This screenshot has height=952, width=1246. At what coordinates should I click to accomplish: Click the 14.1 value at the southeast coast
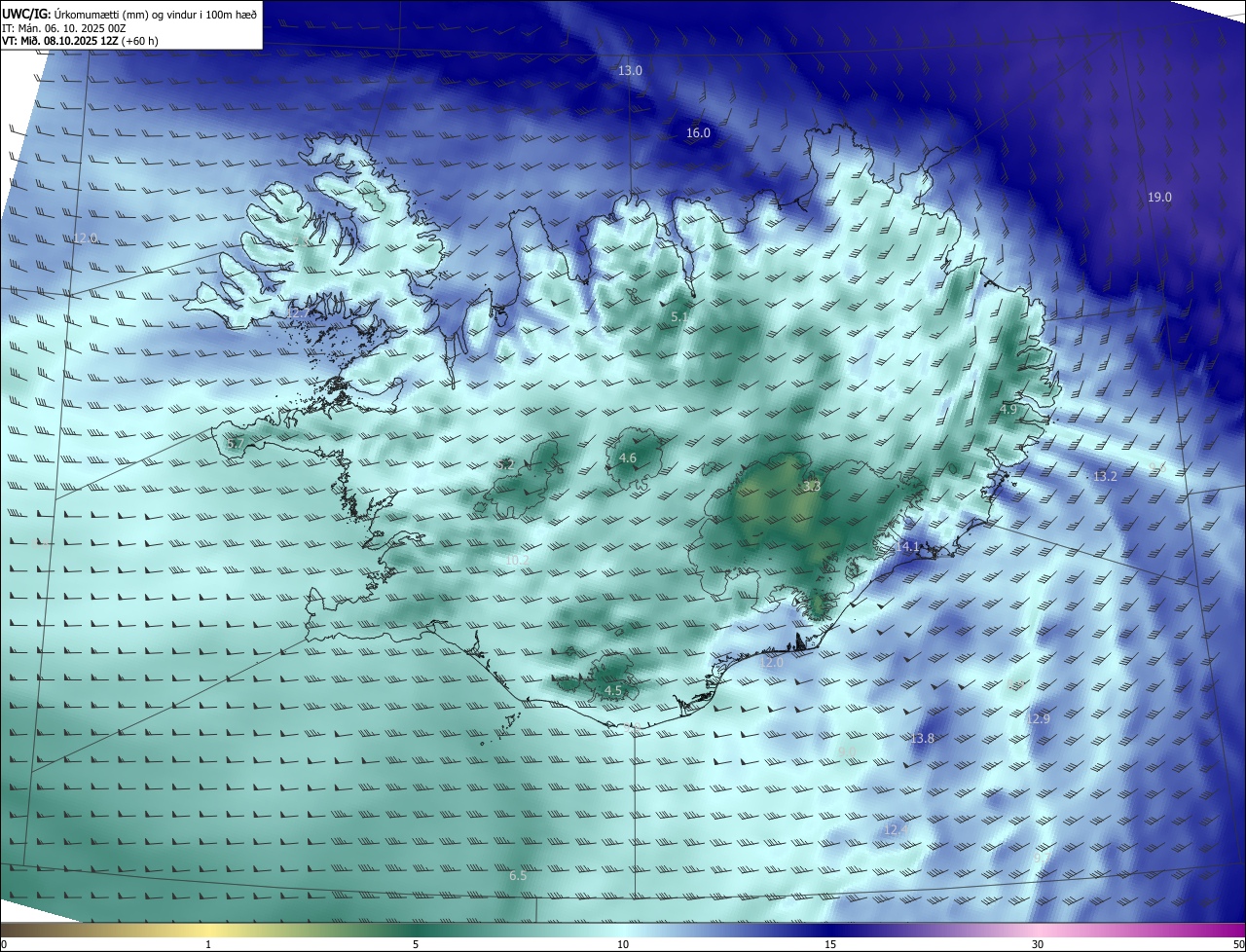908,547
